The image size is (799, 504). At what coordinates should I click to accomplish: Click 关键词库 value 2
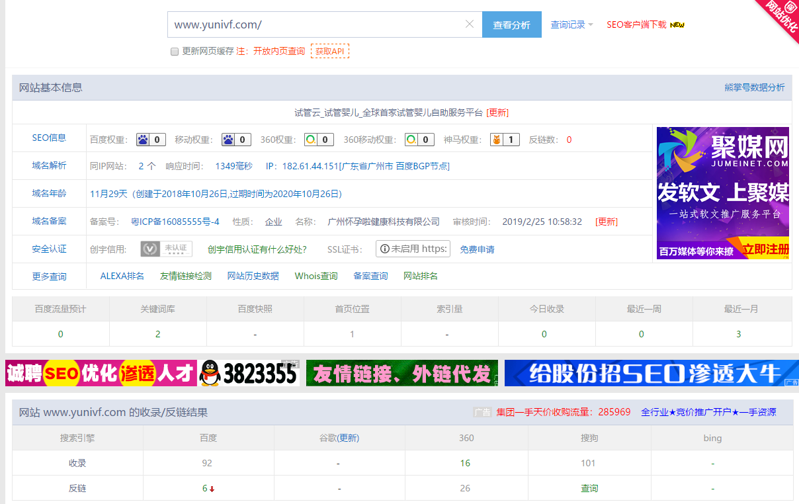pyautogui.click(x=157, y=334)
